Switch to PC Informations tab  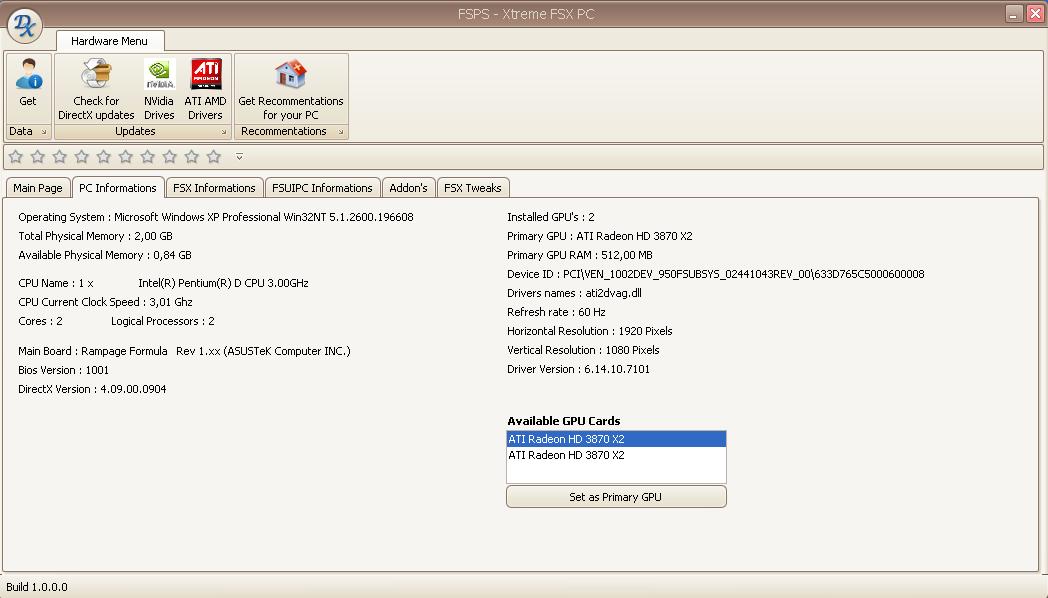point(118,188)
